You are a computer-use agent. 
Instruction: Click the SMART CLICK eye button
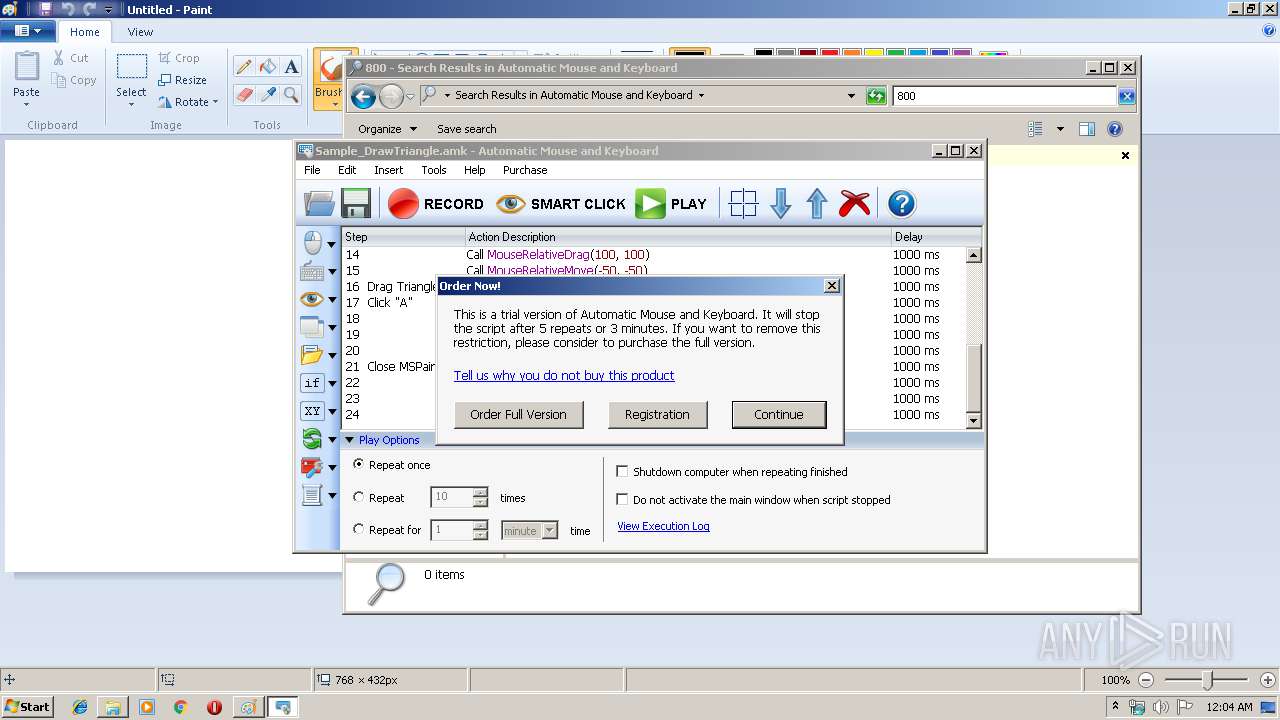pos(561,204)
